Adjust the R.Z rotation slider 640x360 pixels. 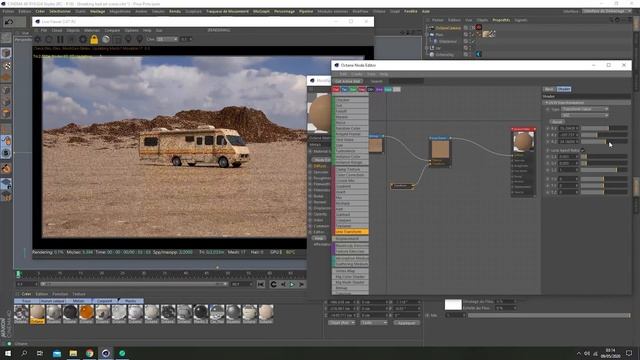604,141
